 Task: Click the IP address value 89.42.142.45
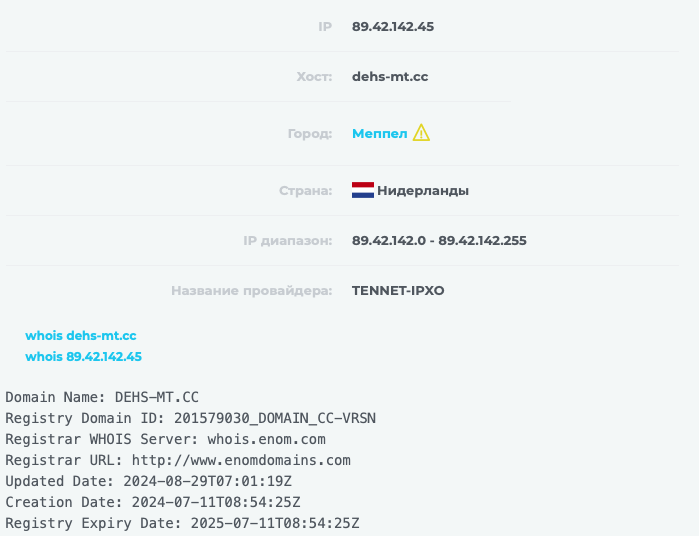click(x=393, y=26)
